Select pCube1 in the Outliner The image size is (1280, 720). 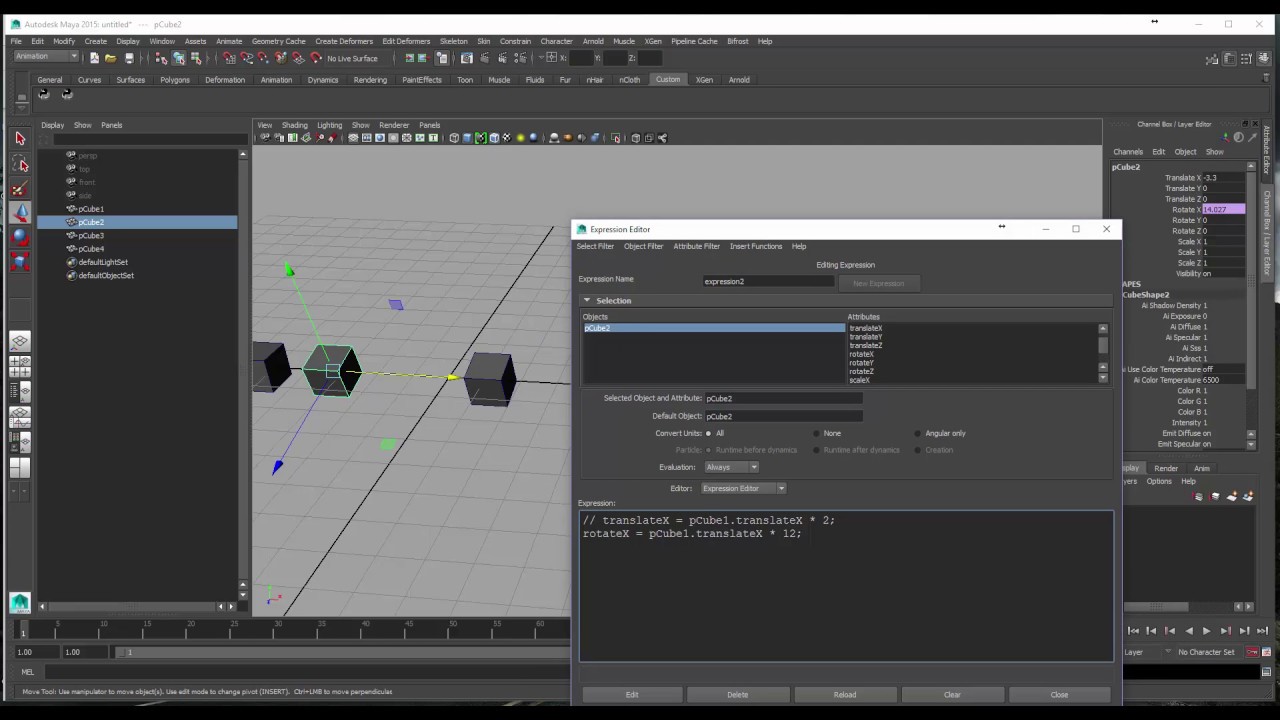(x=90, y=209)
